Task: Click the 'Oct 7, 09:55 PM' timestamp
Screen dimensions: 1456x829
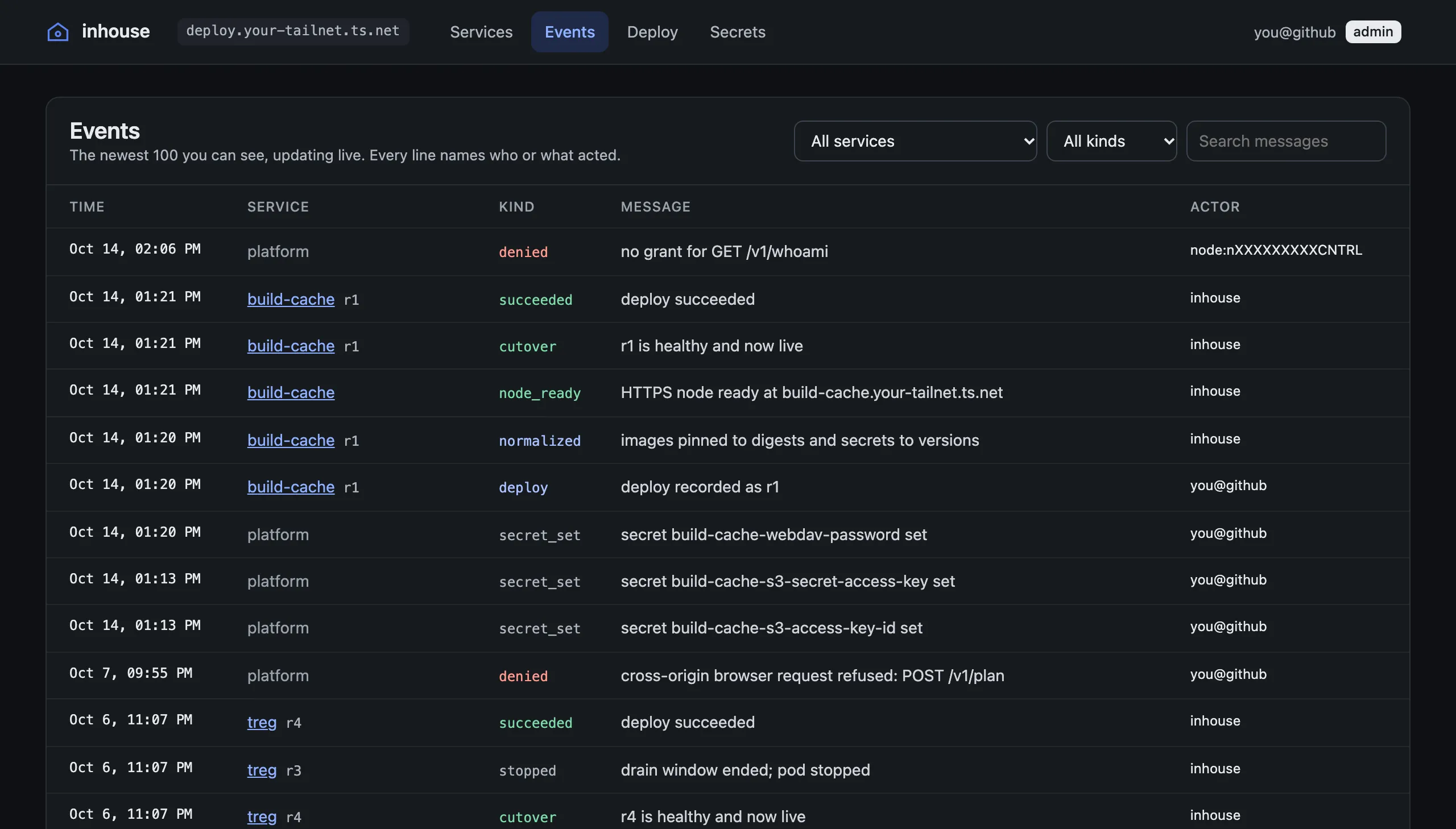Action: 131,673
